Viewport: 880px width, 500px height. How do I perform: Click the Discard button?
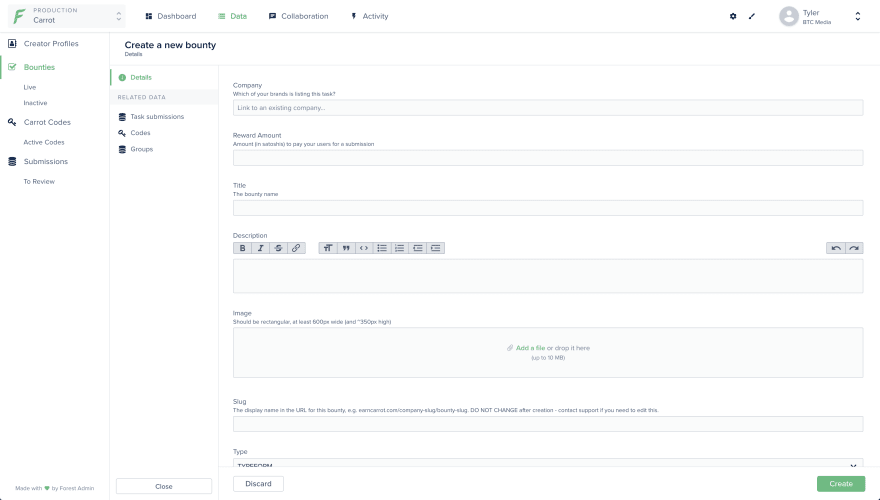[x=258, y=484]
